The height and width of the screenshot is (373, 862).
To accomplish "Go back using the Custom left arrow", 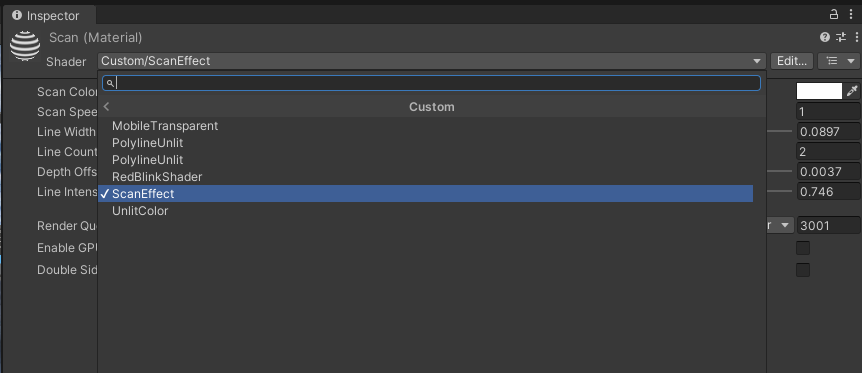I will pyautogui.click(x=107, y=106).
